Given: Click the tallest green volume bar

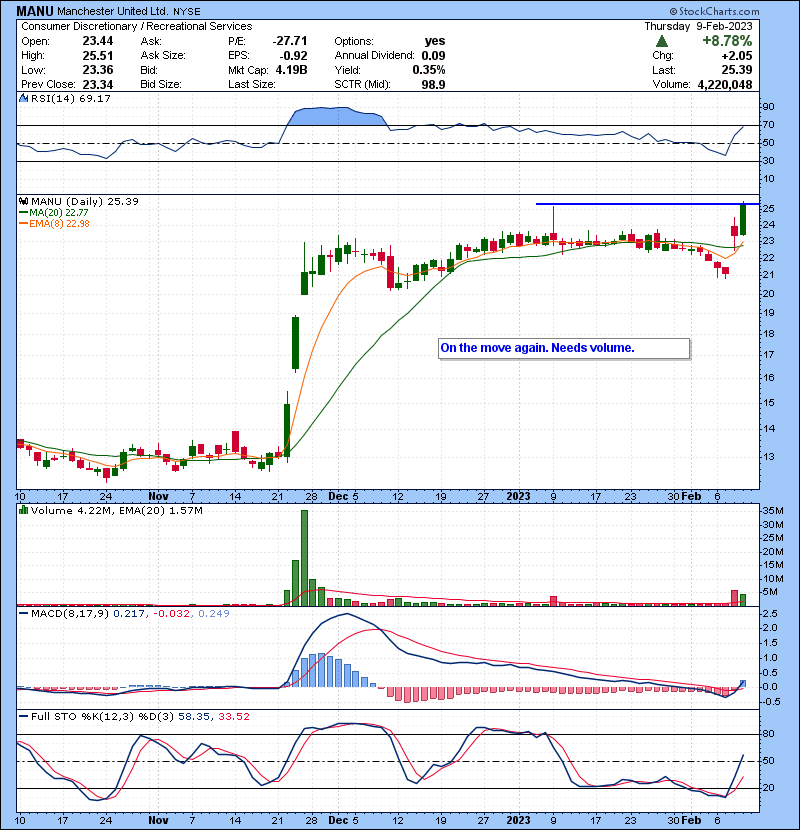Looking at the screenshot, I should click(304, 557).
